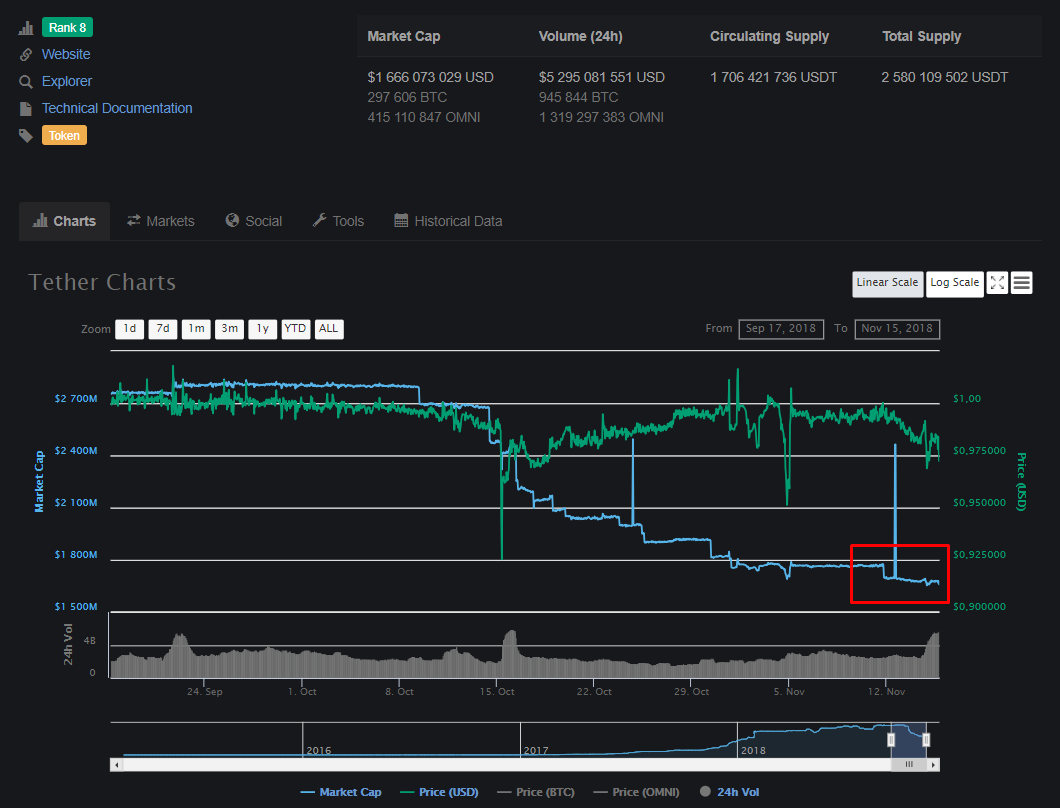1060x808 pixels.
Task: Toggle the Price (USD) legend series
Action: pyautogui.click(x=439, y=792)
